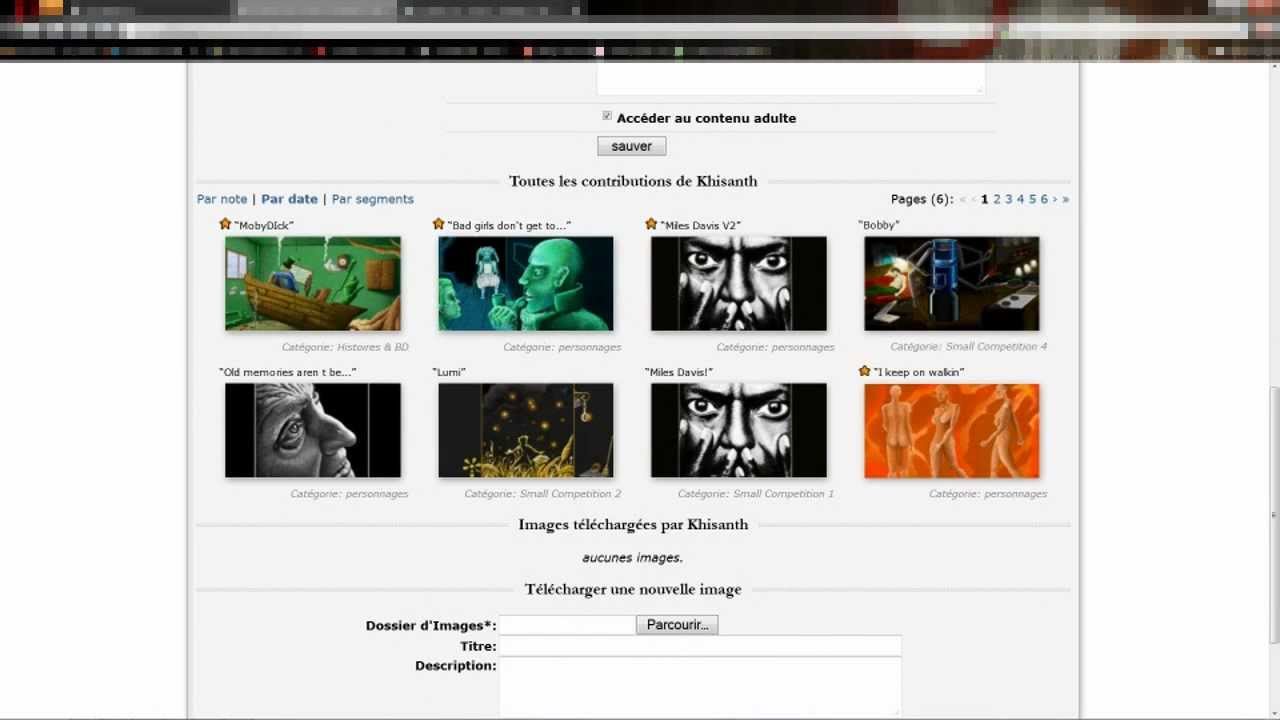Open the "Miles Davis!" thumbnail
Image resolution: width=1280 pixels, height=720 pixels.
tap(739, 430)
